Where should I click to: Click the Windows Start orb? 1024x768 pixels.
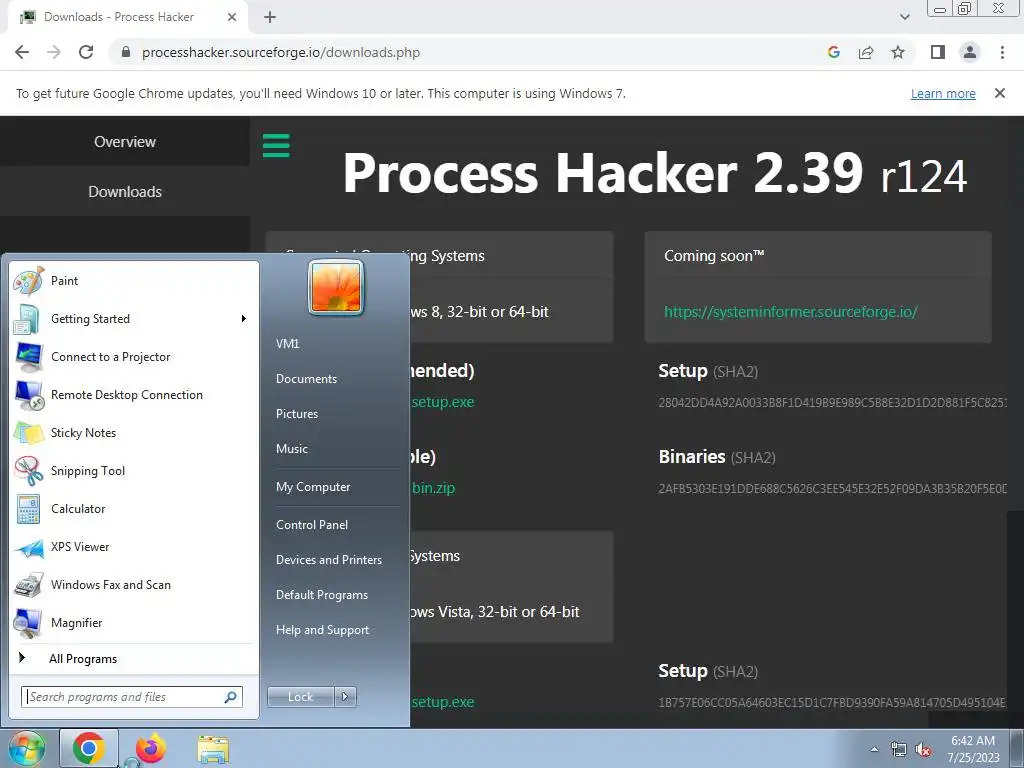[x=26, y=749]
